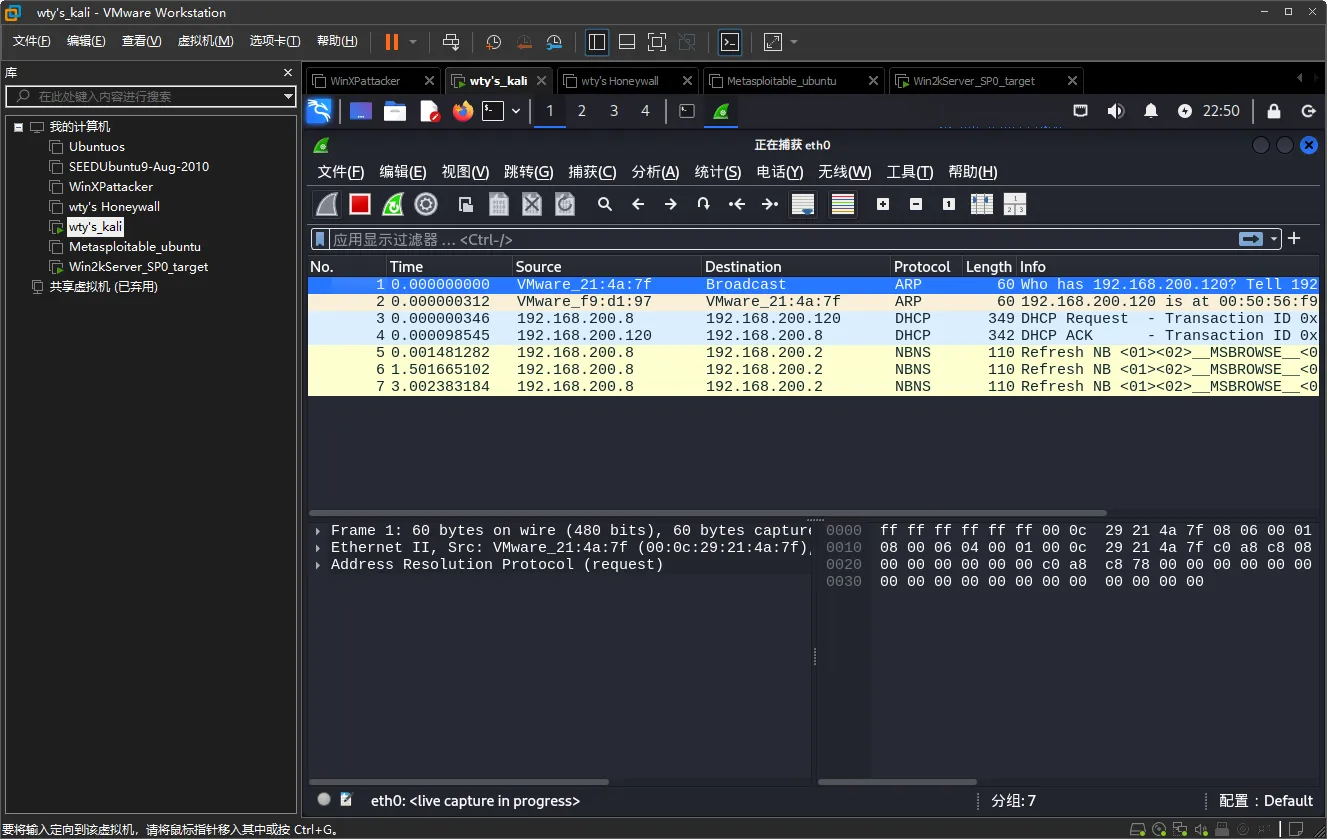Click the Time column header
Viewport: 1327px width, 839px height.
449,267
